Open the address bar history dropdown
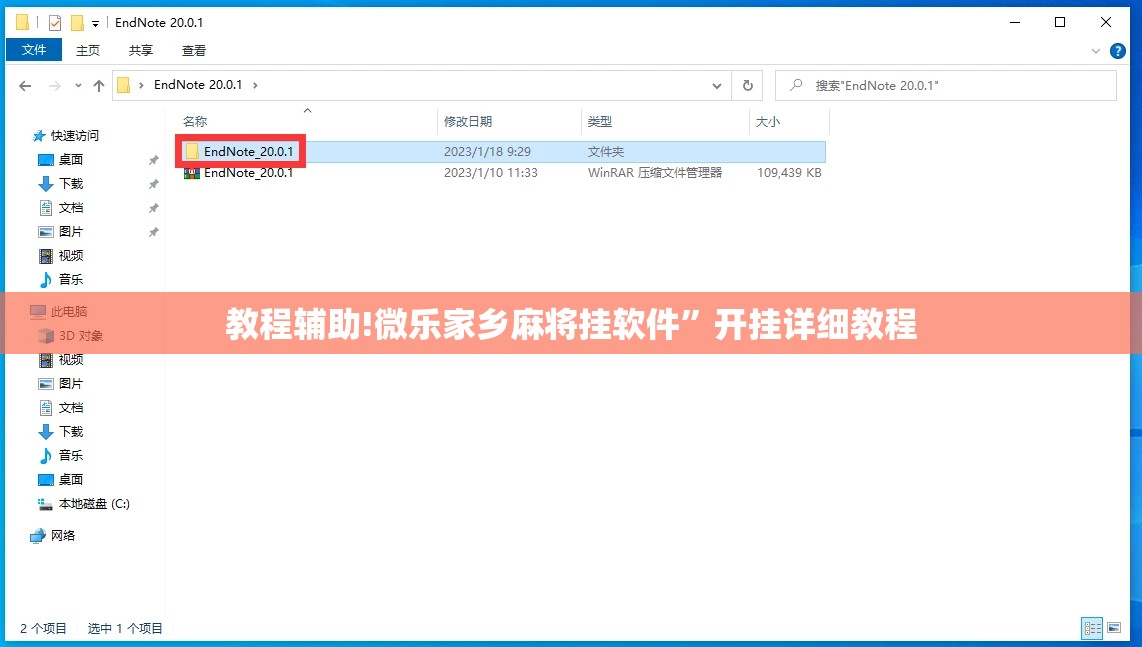The width and height of the screenshot is (1142, 647). pyautogui.click(x=717, y=86)
